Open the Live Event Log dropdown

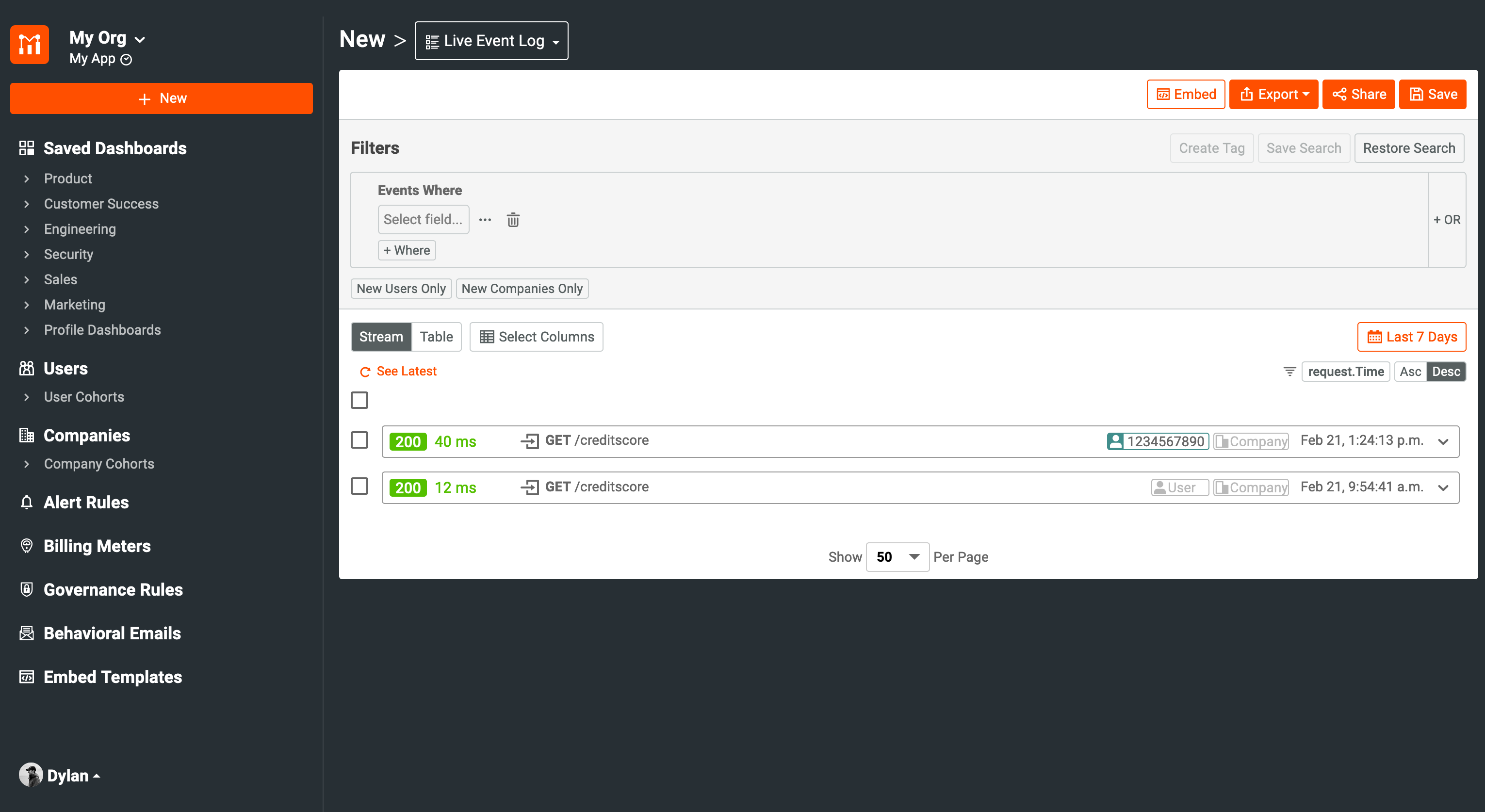pos(491,41)
